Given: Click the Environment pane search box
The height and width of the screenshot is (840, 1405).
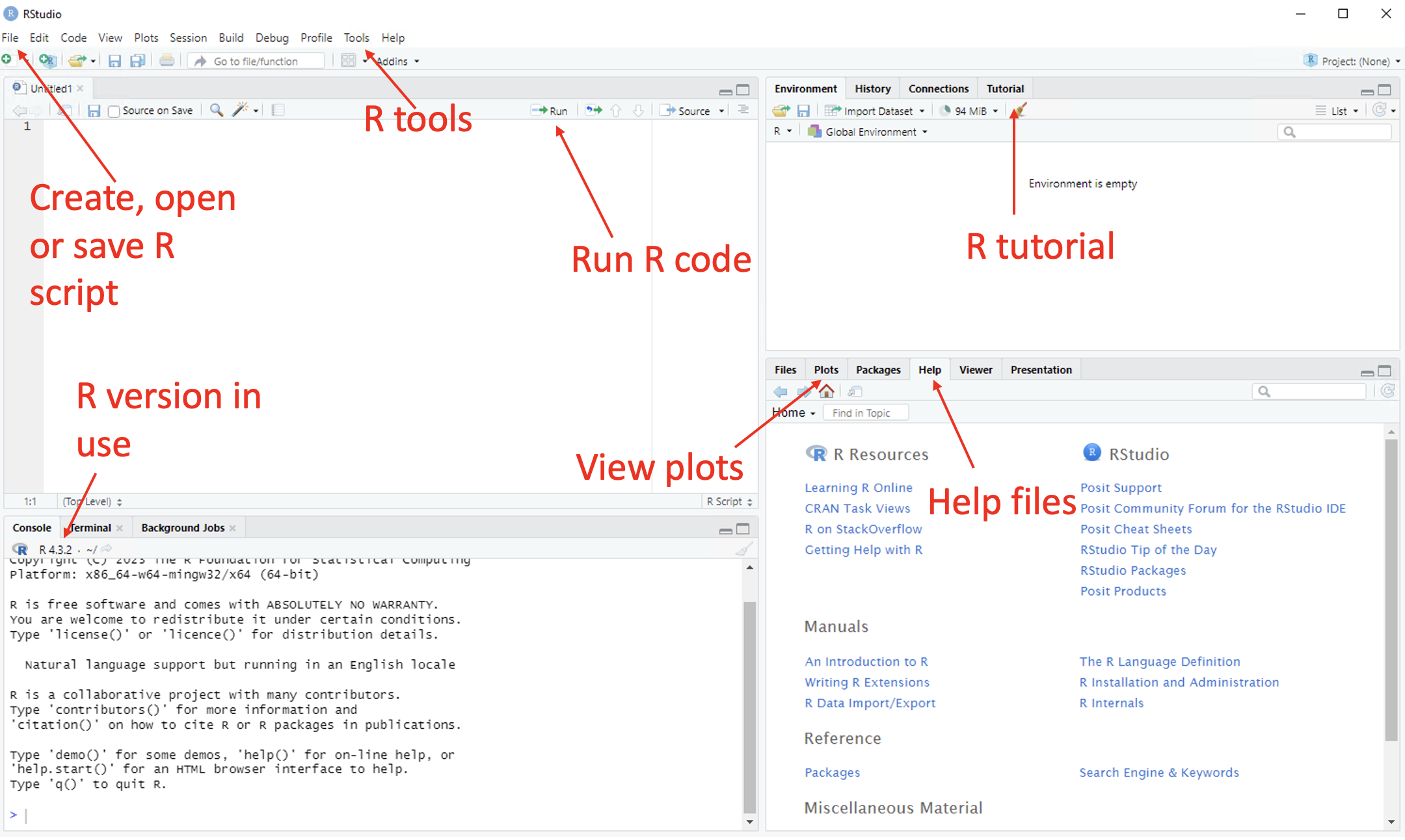Looking at the screenshot, I should click(x=1335, y=132).
